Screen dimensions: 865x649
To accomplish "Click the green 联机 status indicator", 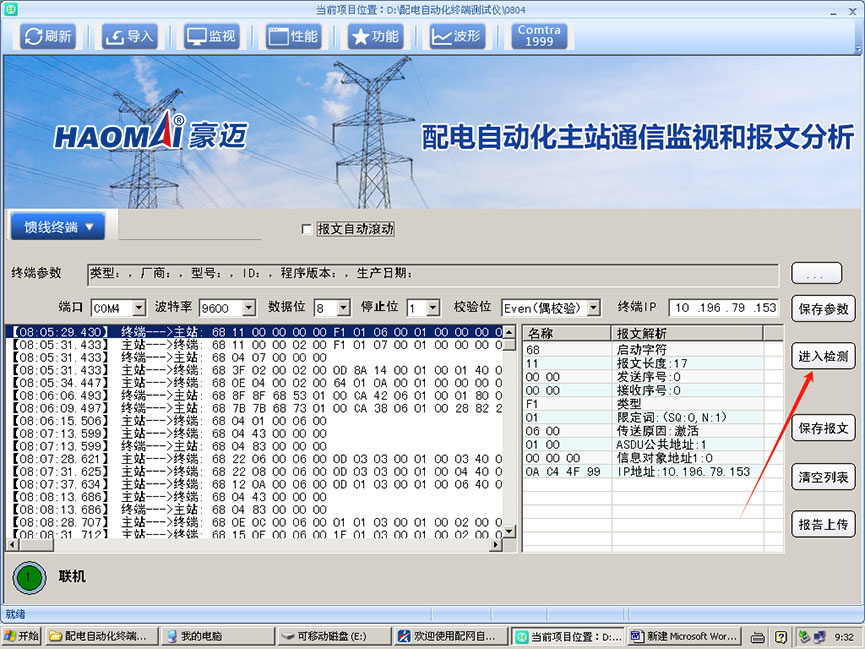I will pyautogui.click(x=30, y=577).
